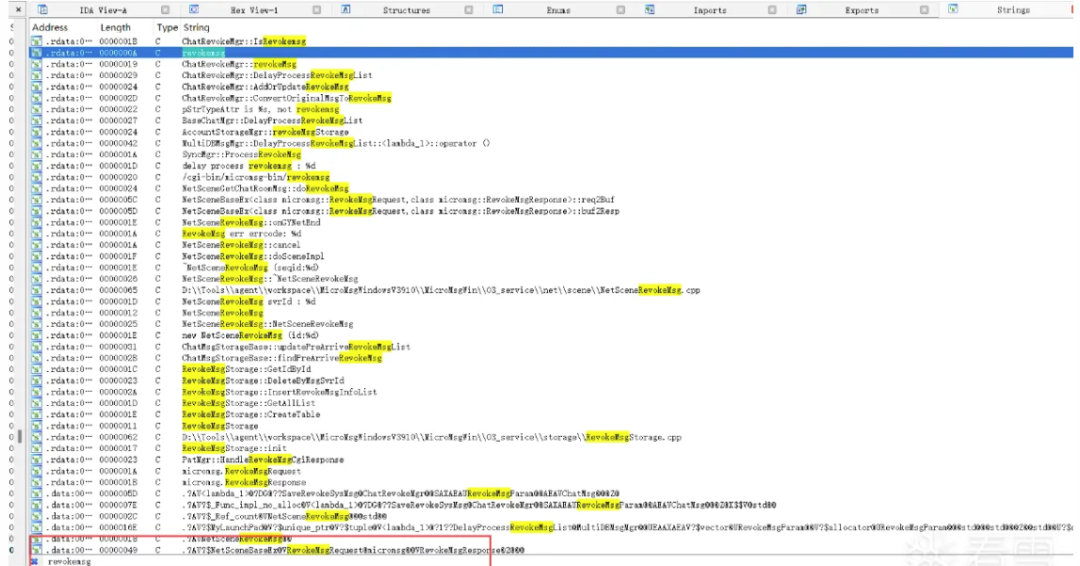
Task: Close the Exports tab
Action: 924,10
